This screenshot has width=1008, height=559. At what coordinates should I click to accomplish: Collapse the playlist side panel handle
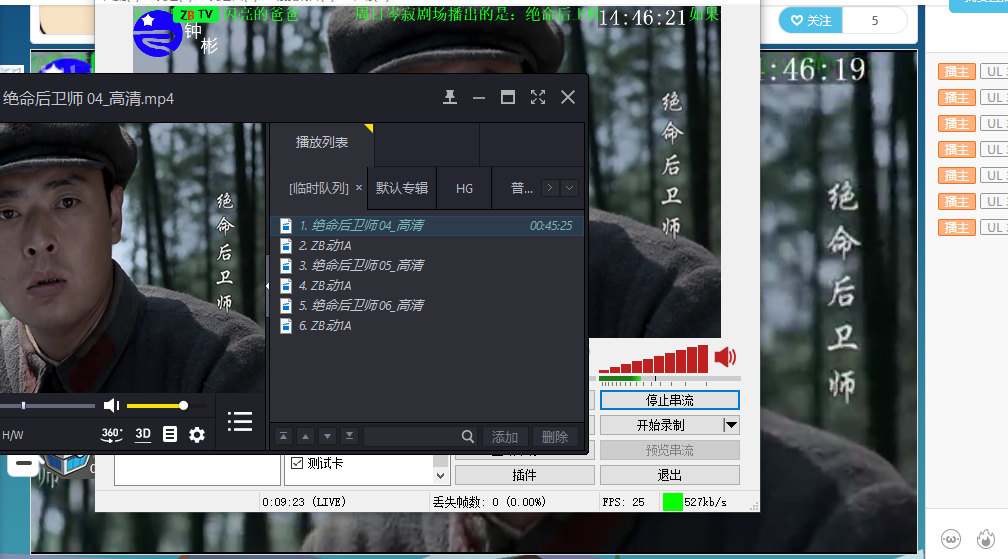click(267, 285)
